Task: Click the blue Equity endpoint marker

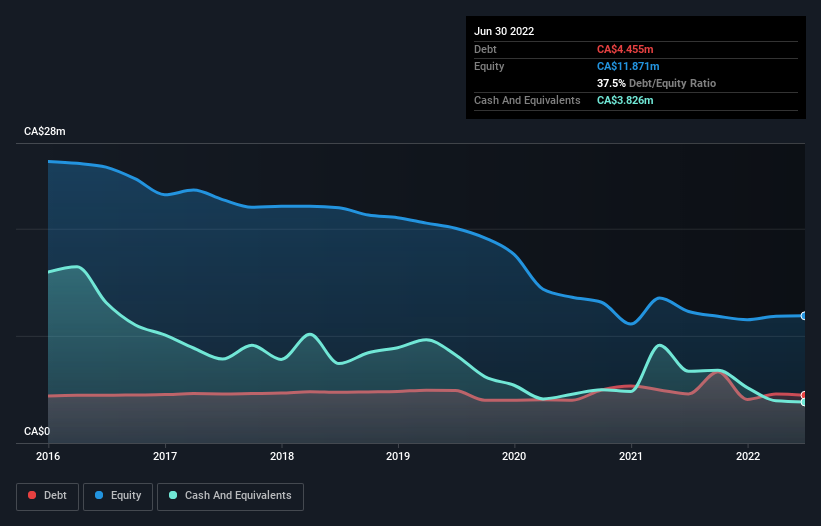Action: click(x=804, y=316)
